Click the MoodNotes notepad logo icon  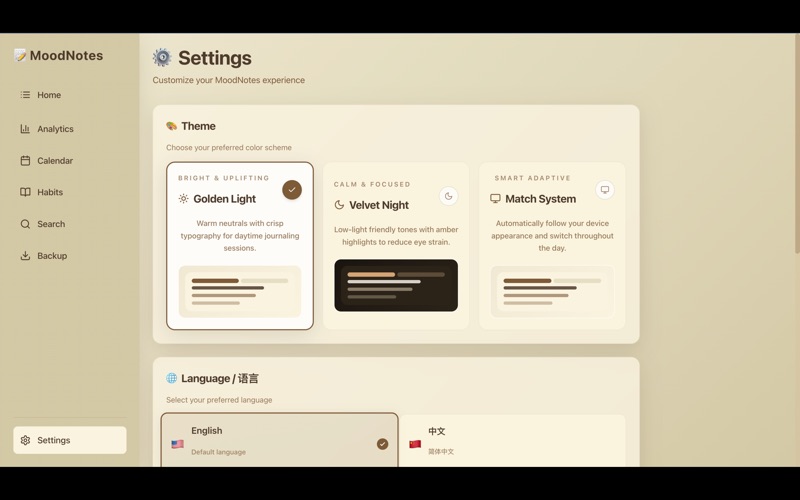pyautogui.click(x=20, y=55)
